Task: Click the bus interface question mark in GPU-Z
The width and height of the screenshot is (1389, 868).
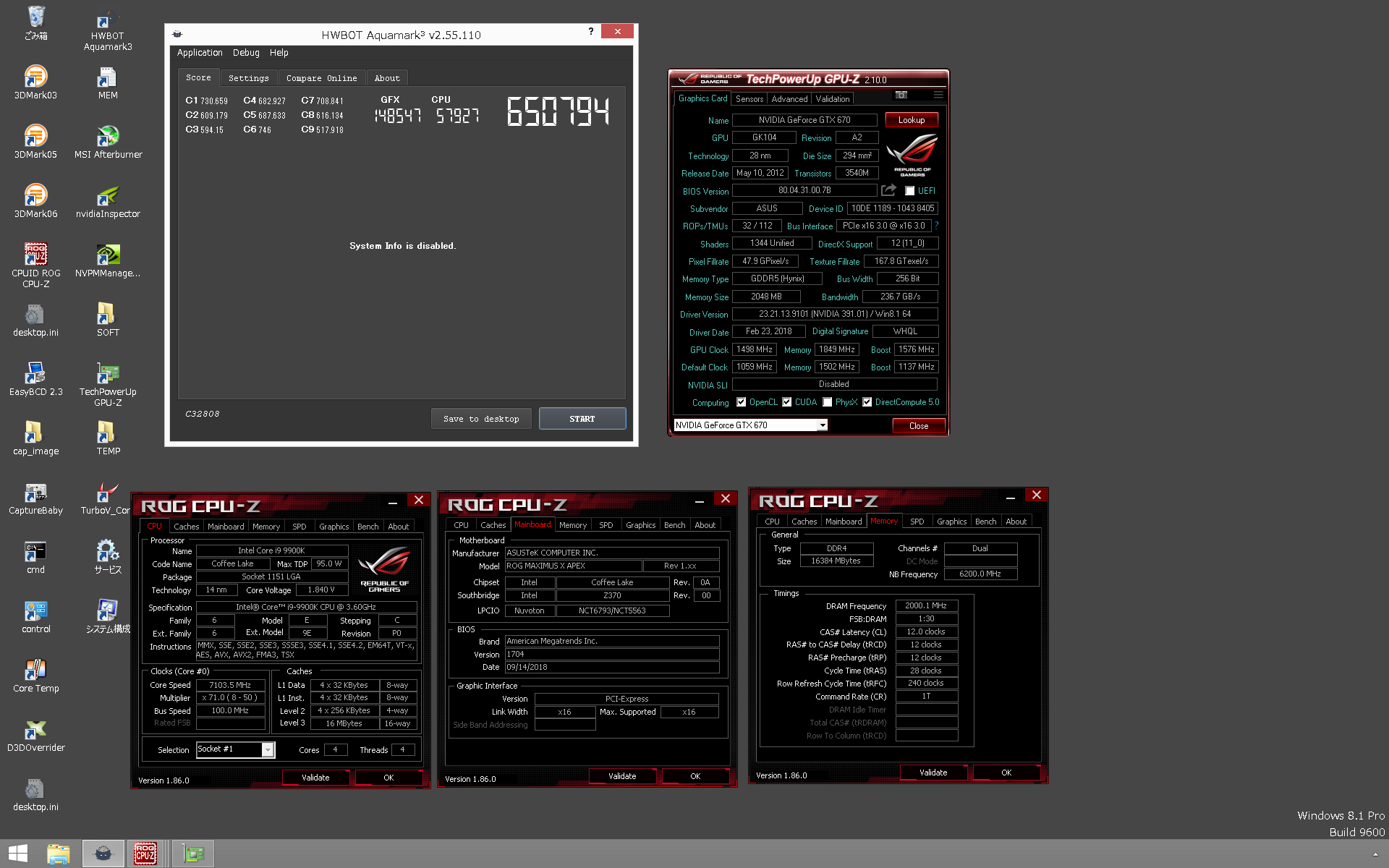Action: coord(937,226)
